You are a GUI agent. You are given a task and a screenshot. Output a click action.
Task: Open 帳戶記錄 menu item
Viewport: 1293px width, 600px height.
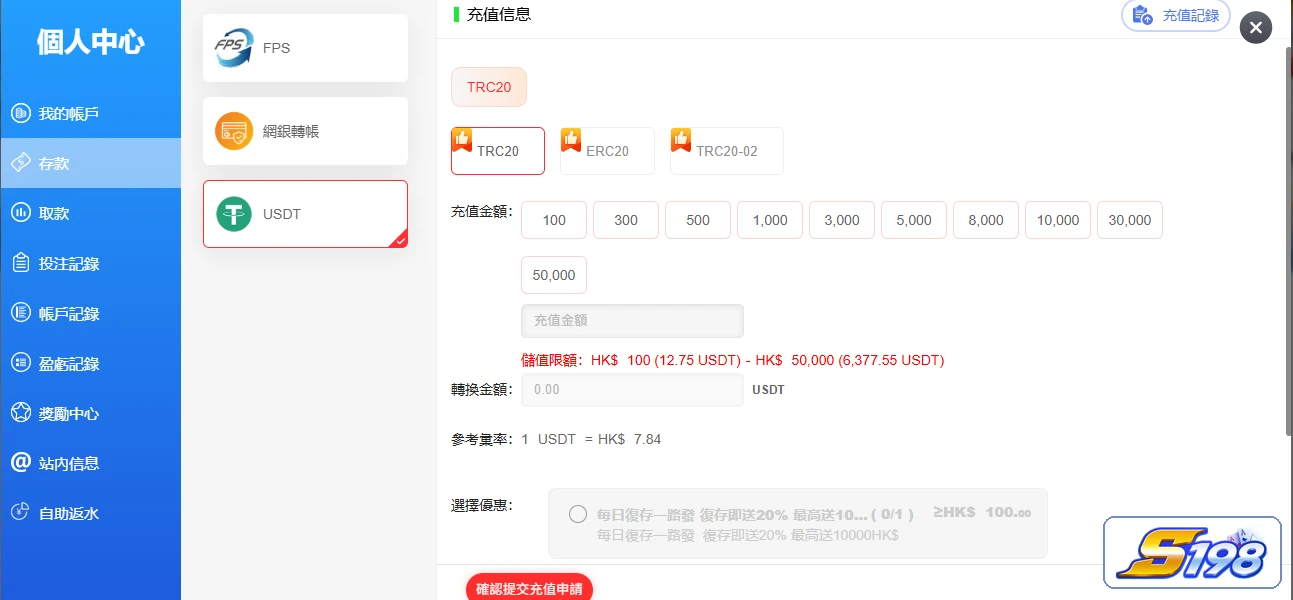point(90,313)
